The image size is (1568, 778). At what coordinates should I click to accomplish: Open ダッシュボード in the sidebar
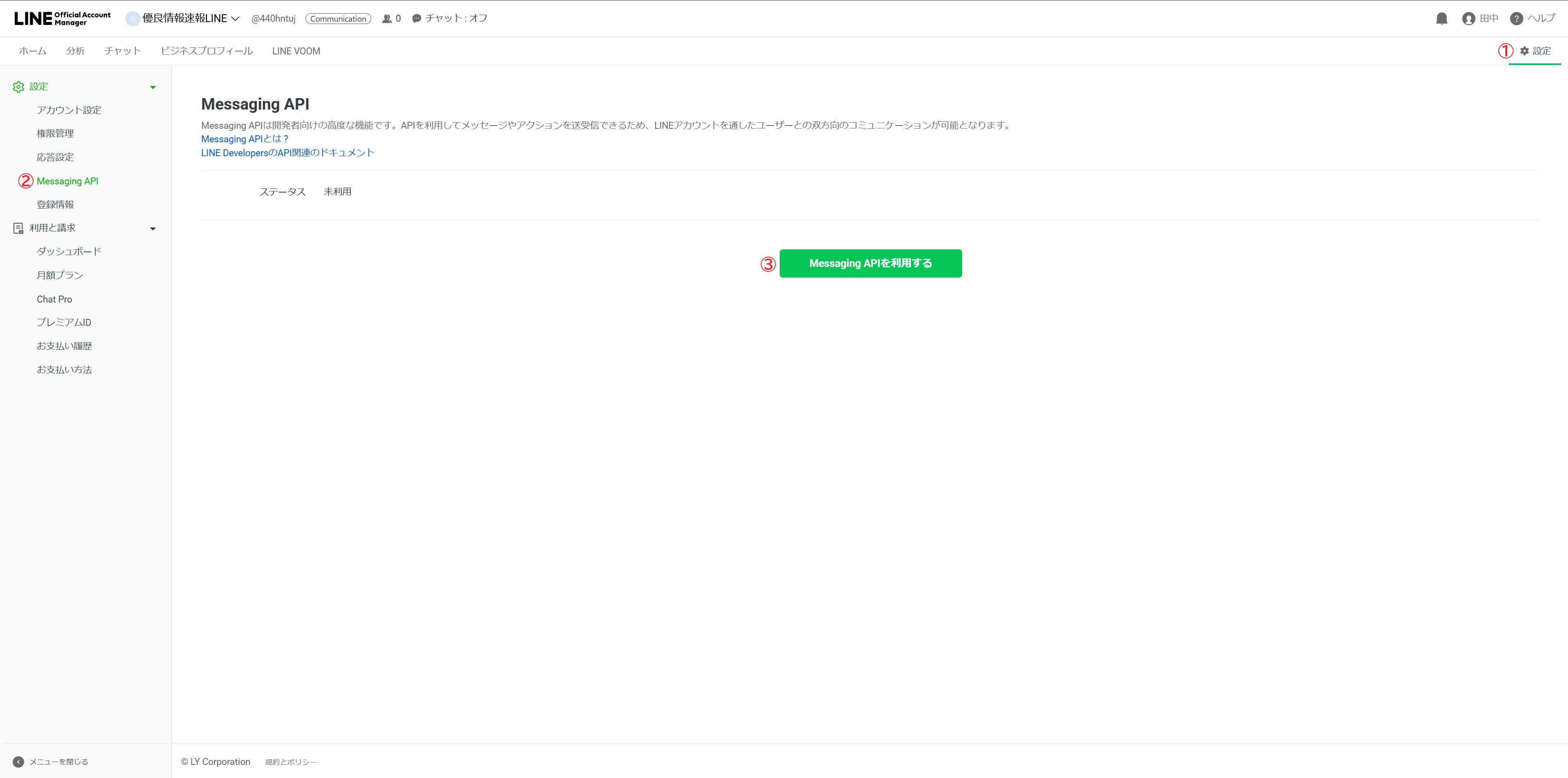click(x=69, y=251)
